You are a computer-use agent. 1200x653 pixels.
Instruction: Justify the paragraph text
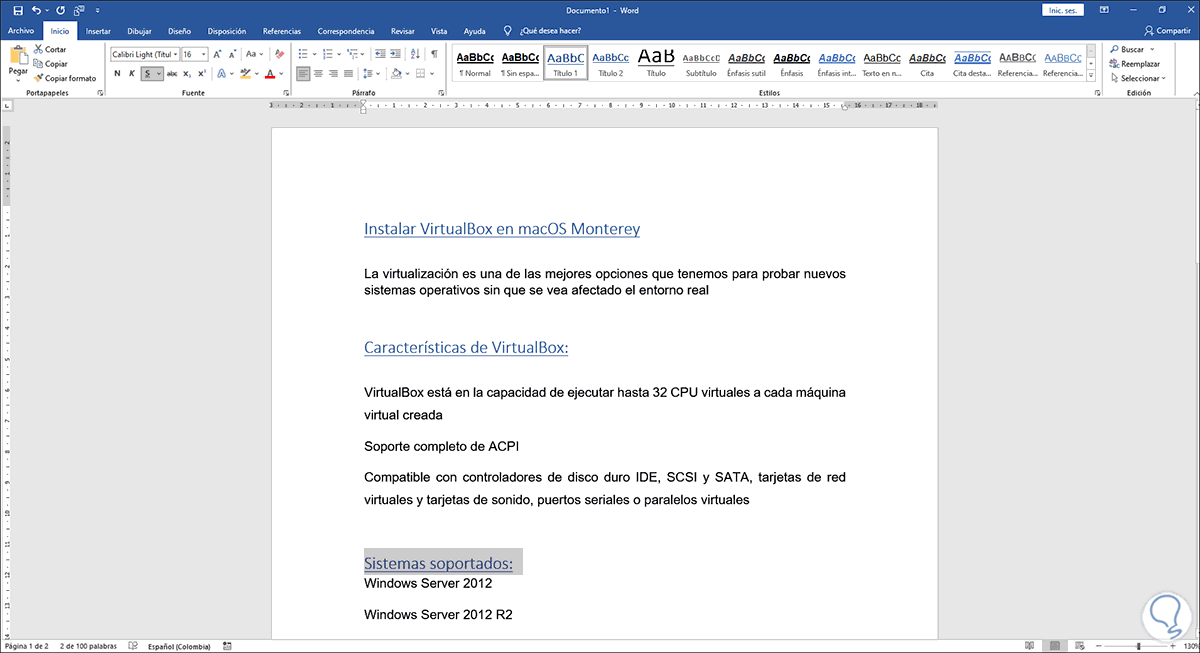click(349, 74)
